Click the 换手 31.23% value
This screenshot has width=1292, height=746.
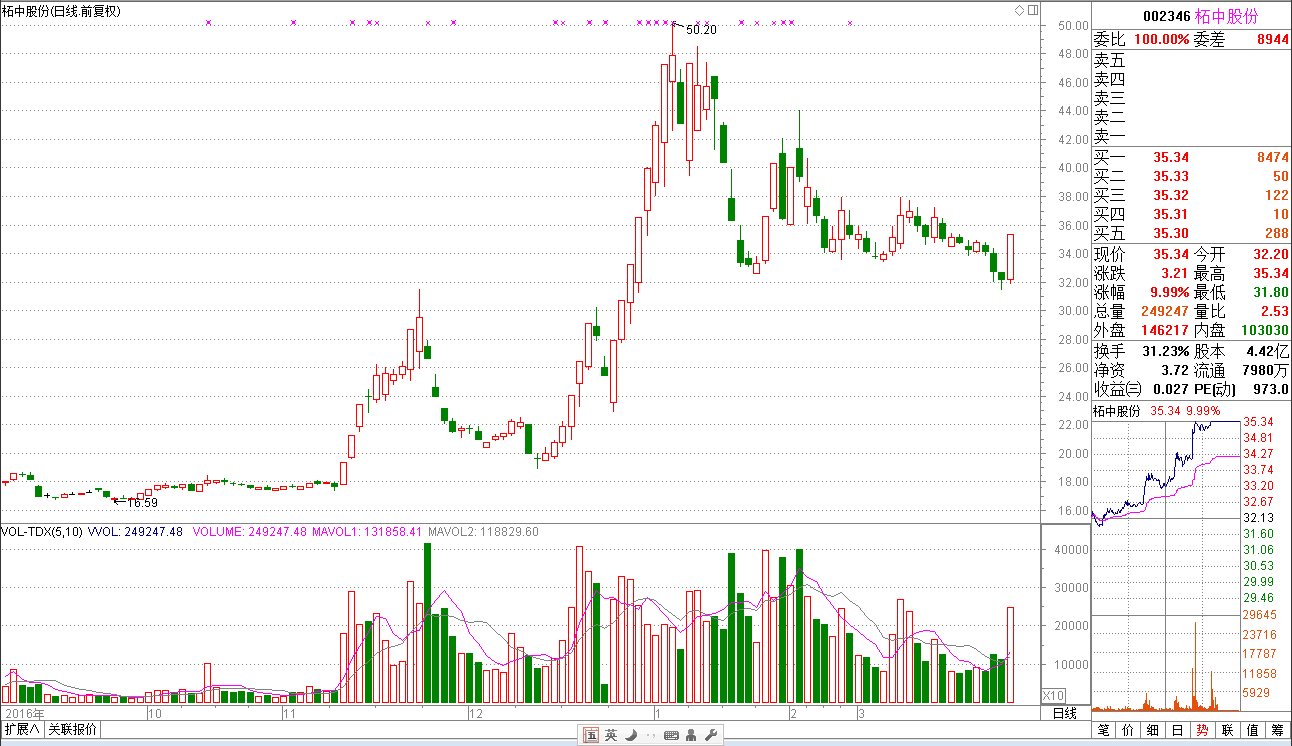[1167, 351]
